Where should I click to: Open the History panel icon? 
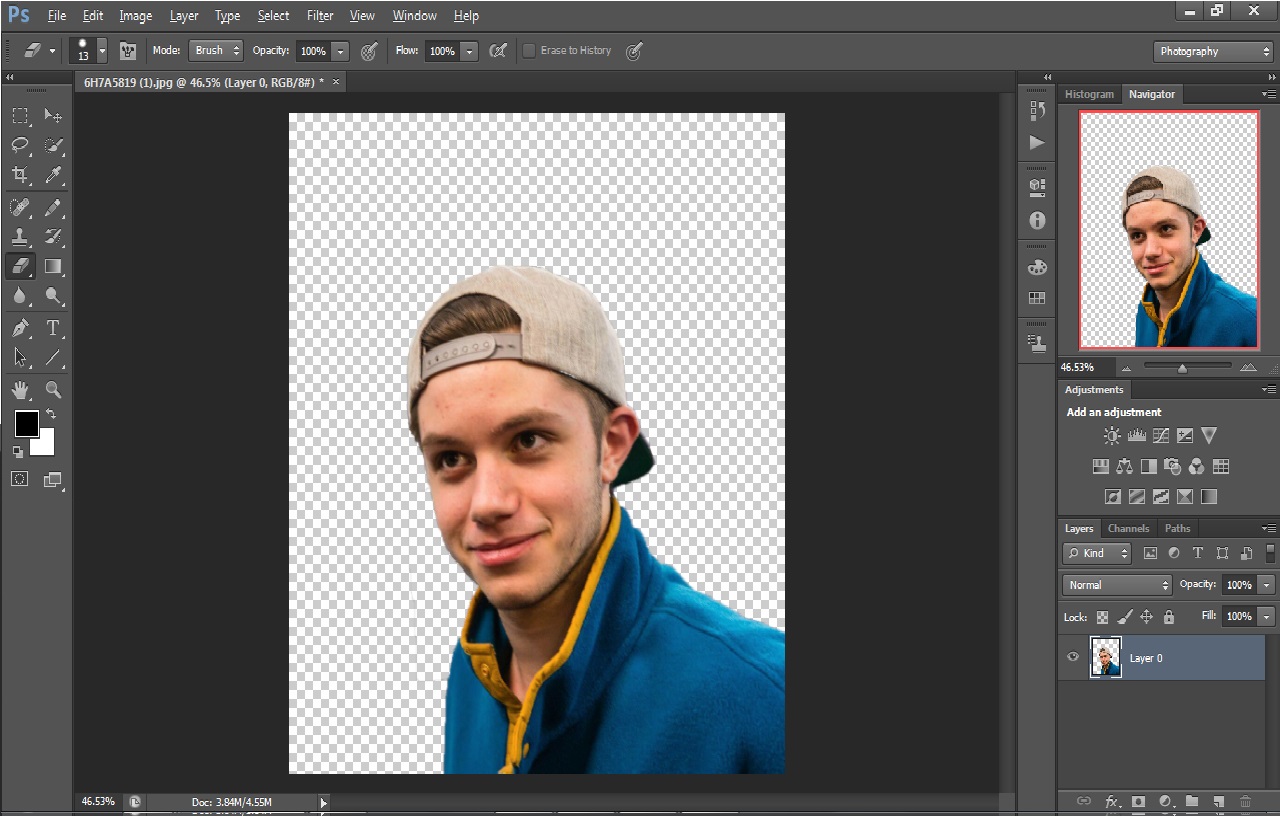tap(1037, 111)
